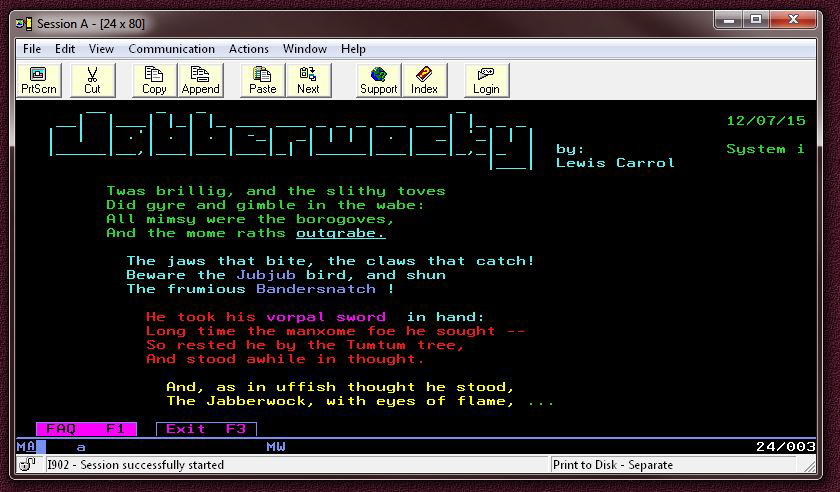840x492 pixels.
Task: Click the line 'All mimsy were the borogoves,'
Action: click(x=250, y=219)
